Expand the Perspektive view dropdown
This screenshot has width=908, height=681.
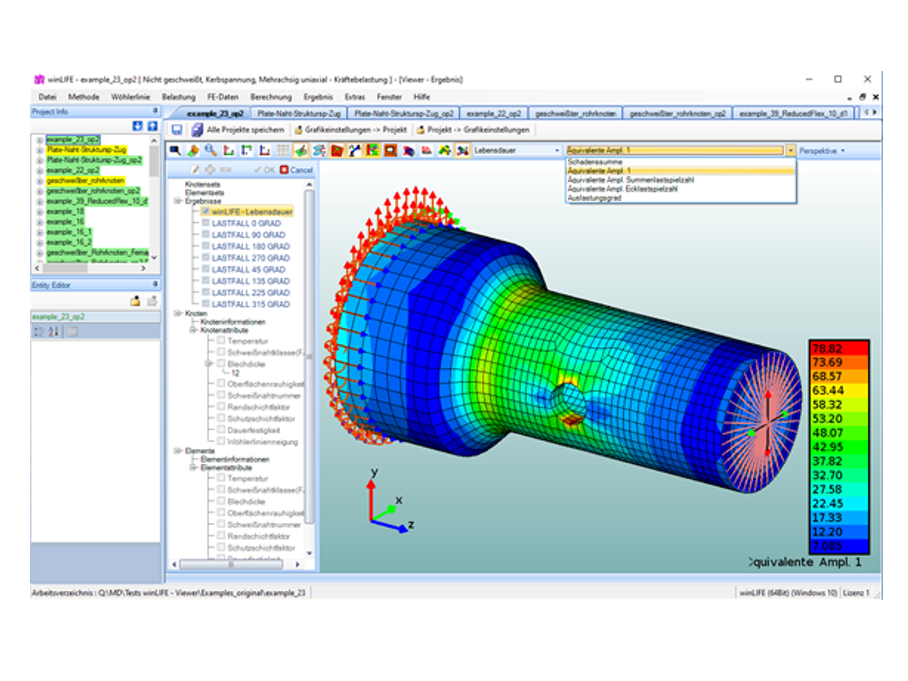(824, 150)
